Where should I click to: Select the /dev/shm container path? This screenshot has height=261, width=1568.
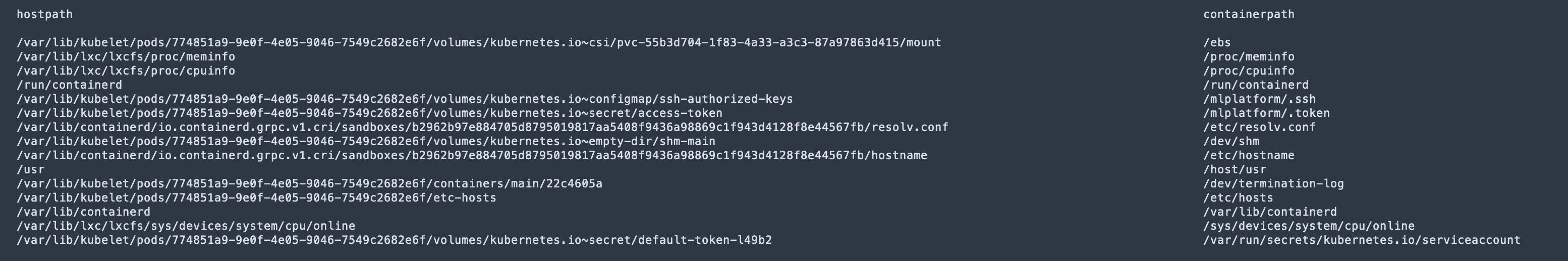coord(1231,141)
